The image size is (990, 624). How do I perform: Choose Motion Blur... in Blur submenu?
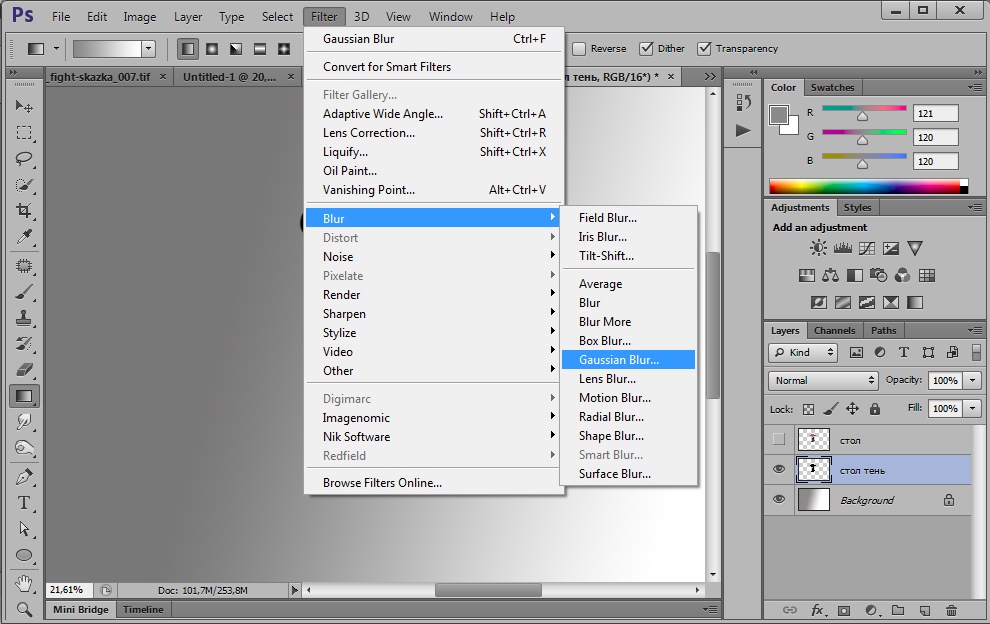pos(628,398)
